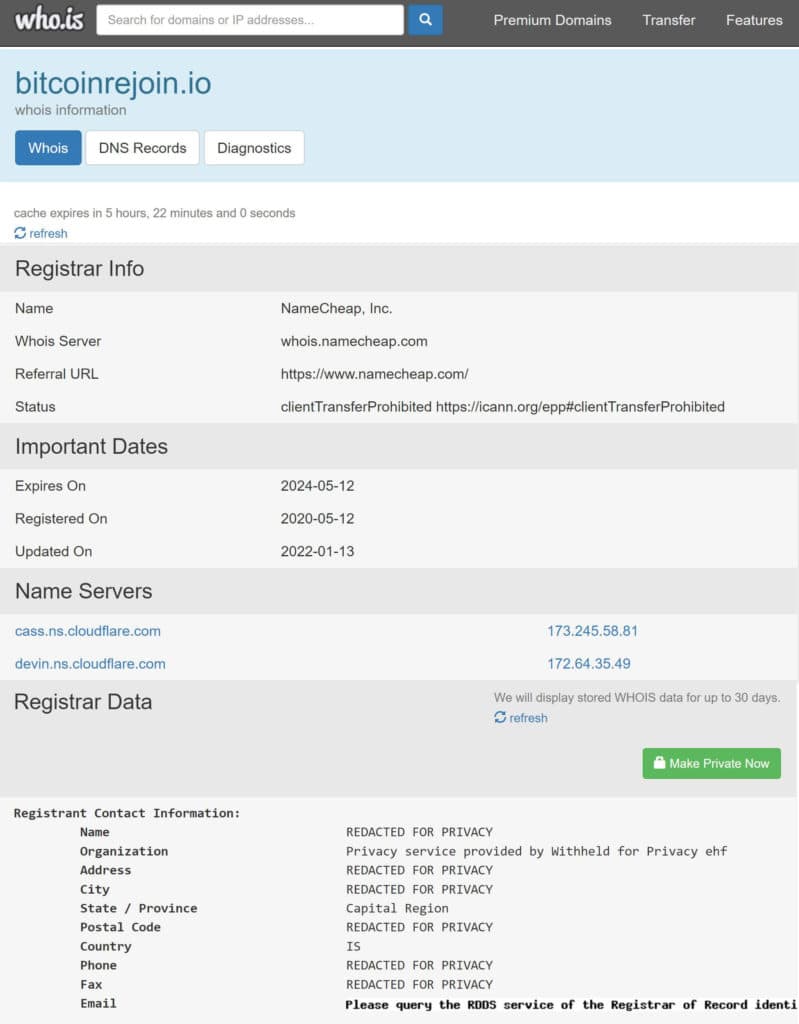
Task: Select 'Registrant Contact Information:' heading
Action: coord(127,813)
